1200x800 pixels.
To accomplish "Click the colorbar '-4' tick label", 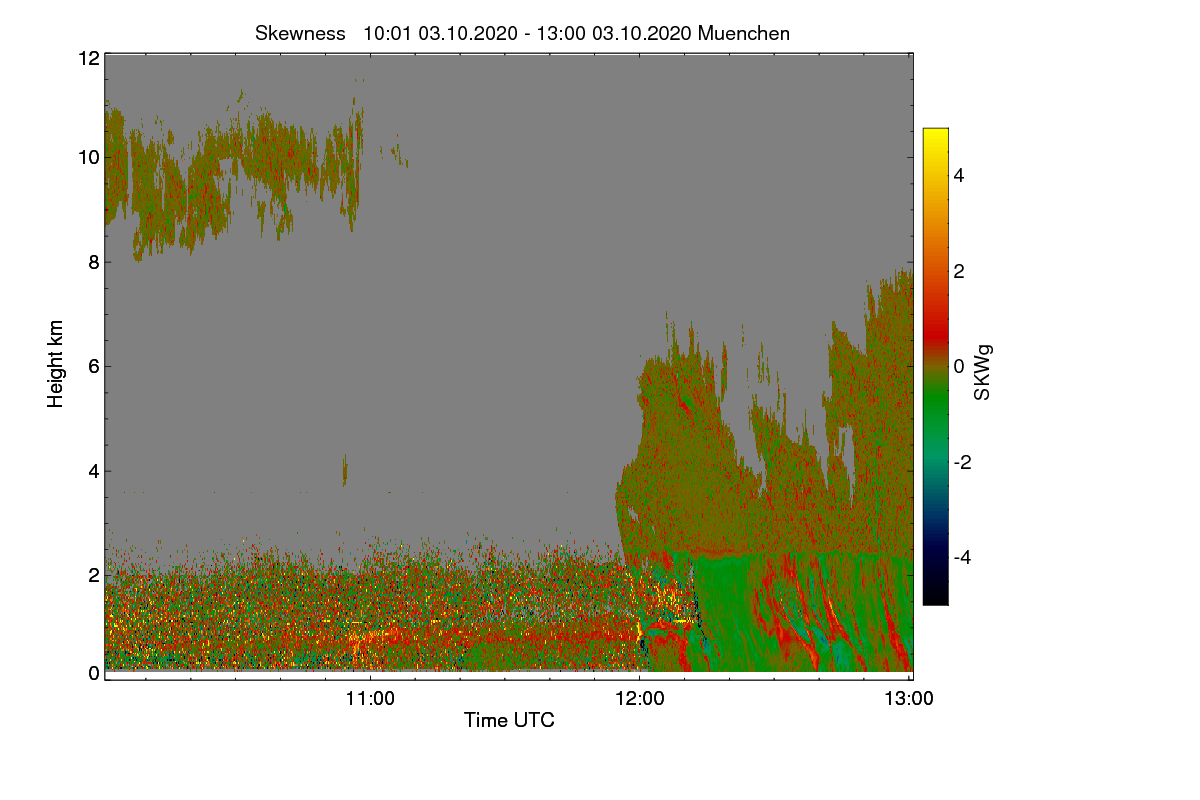I will tap(963, 557).
